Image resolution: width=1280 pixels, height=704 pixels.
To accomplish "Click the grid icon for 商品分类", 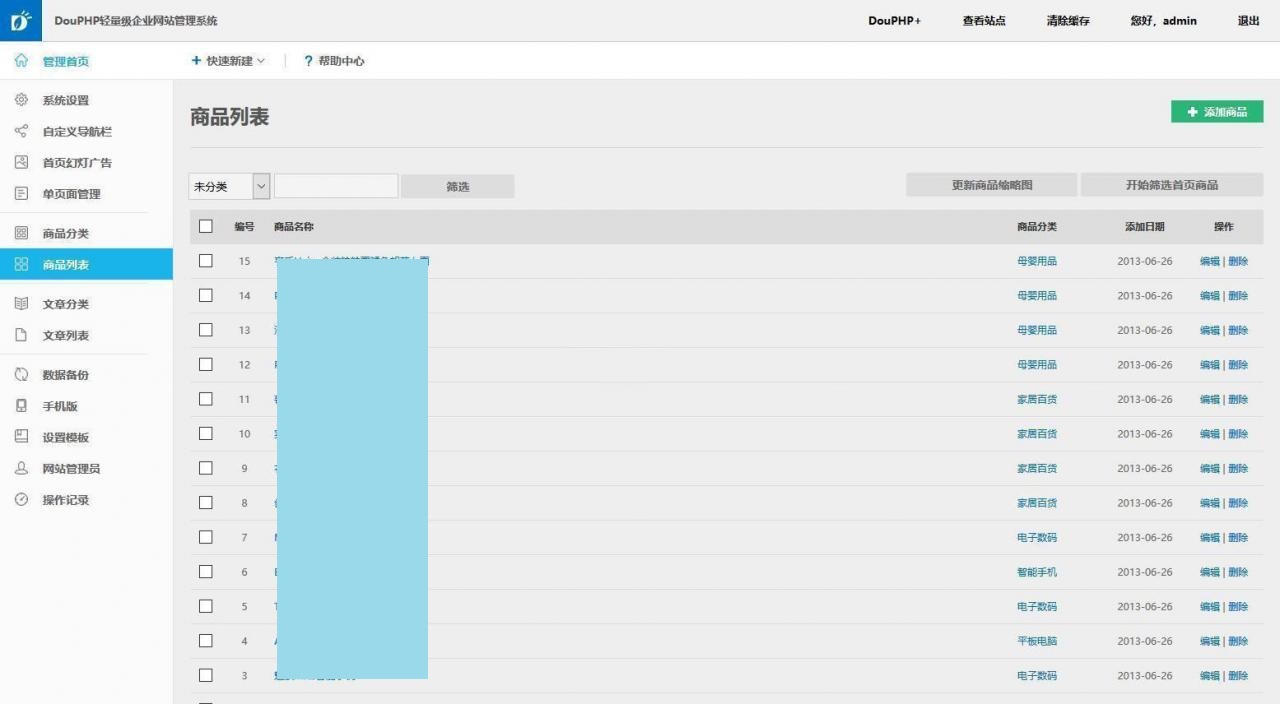I will pos(21,233).
